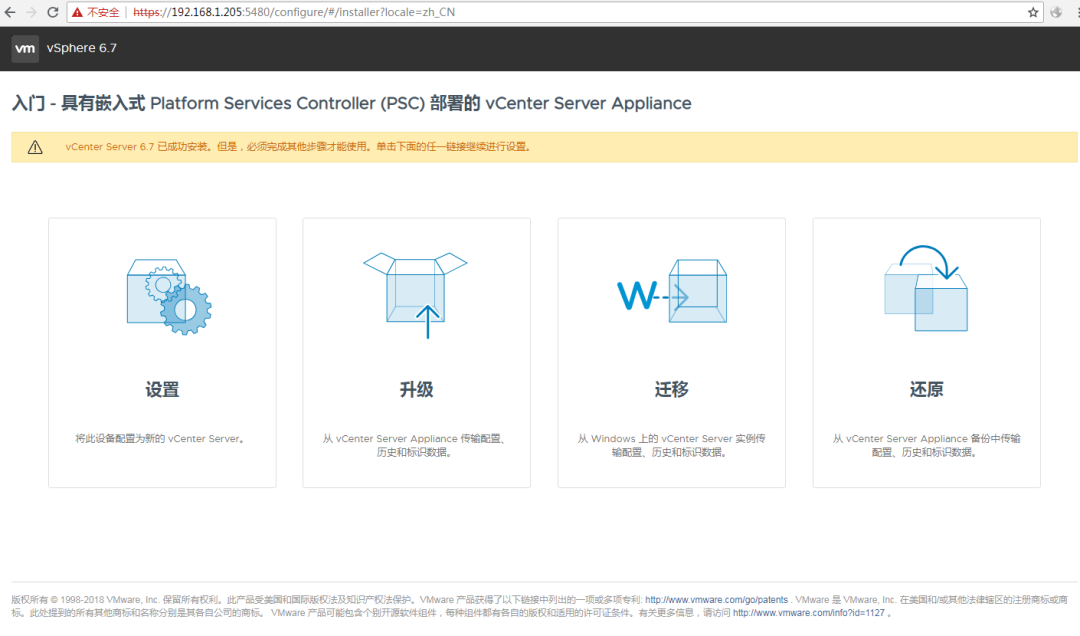Image resolution: width=1080 pixels, height=636 pixels.
Task: Click the vSphere 6.7 header title
Action: 82,48
